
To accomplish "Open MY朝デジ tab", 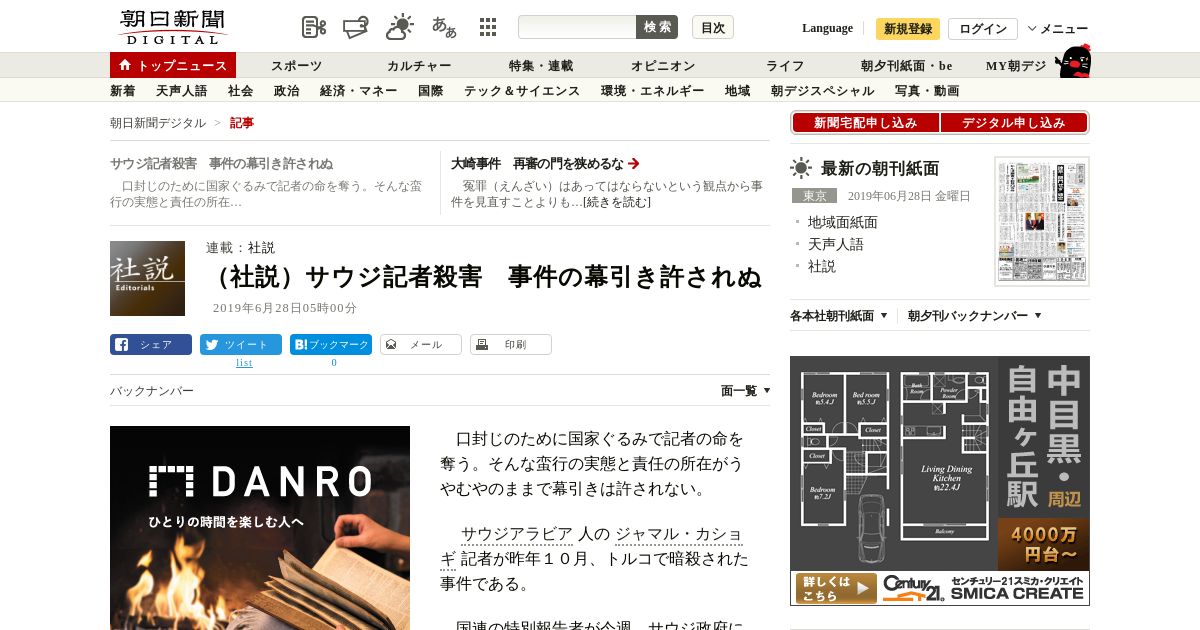I will pos(1016,66).
